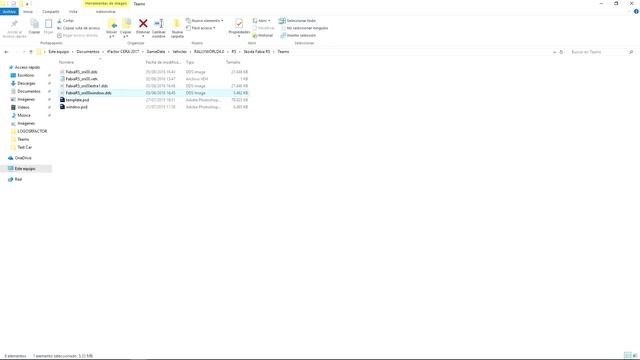
Task: Expand the chevron after Documentos breadcrumb
Action: 103,52
